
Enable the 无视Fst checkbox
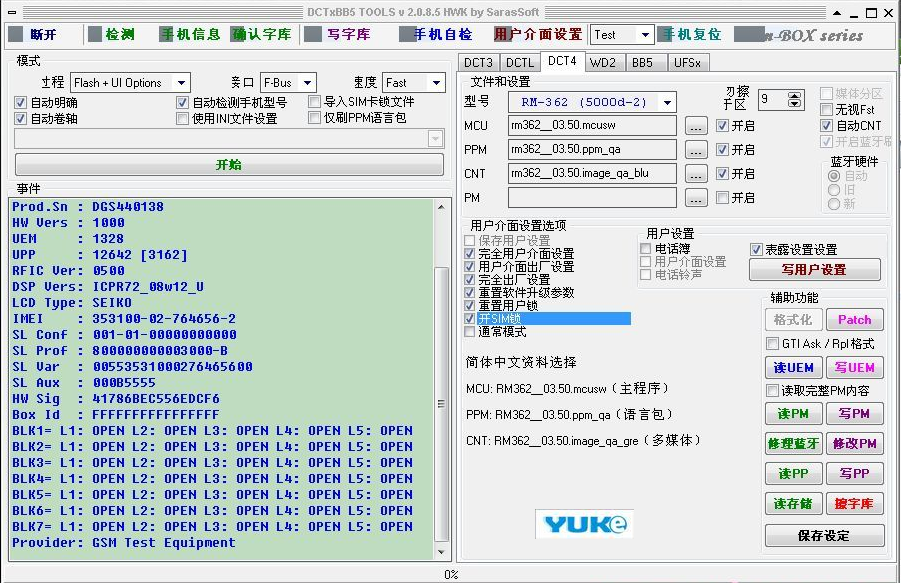pyautogui.click(x=826, y=110)
